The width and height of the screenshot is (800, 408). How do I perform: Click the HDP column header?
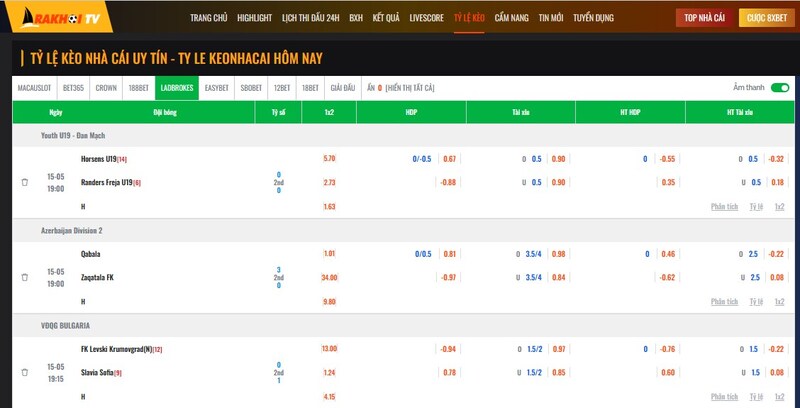point(411,112)
